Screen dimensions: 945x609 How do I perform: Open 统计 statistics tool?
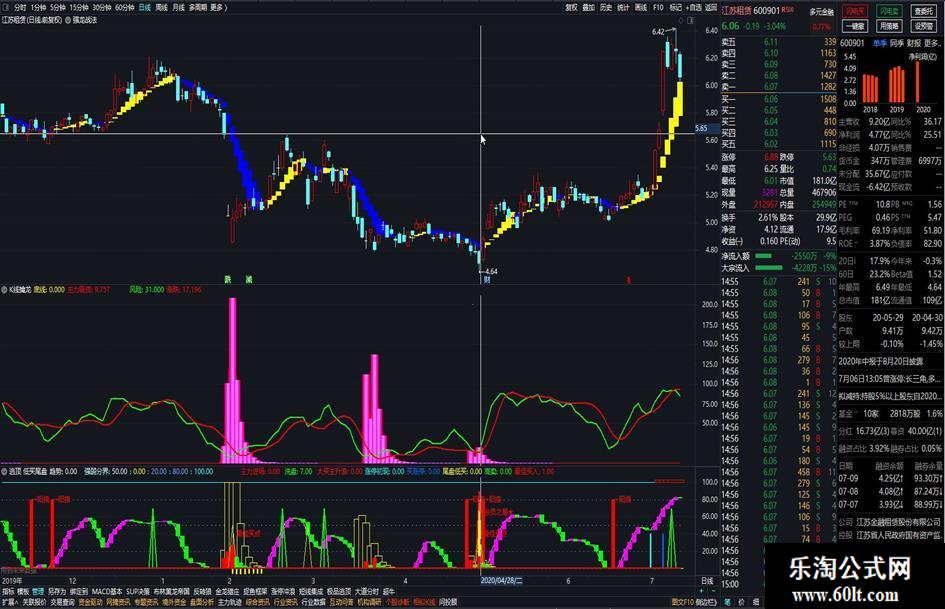coord(623,7)
